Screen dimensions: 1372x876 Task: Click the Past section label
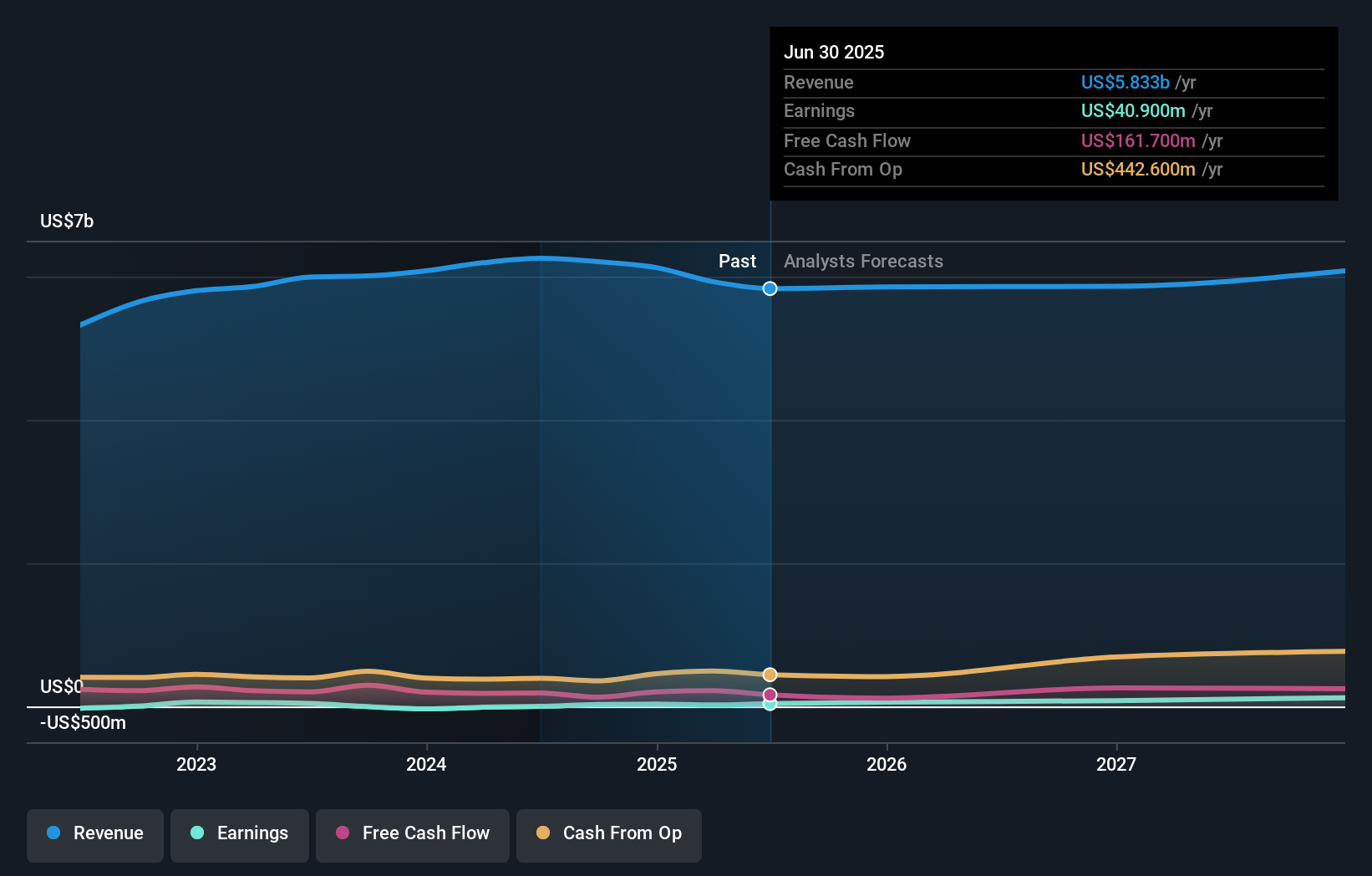click(737, 262)
